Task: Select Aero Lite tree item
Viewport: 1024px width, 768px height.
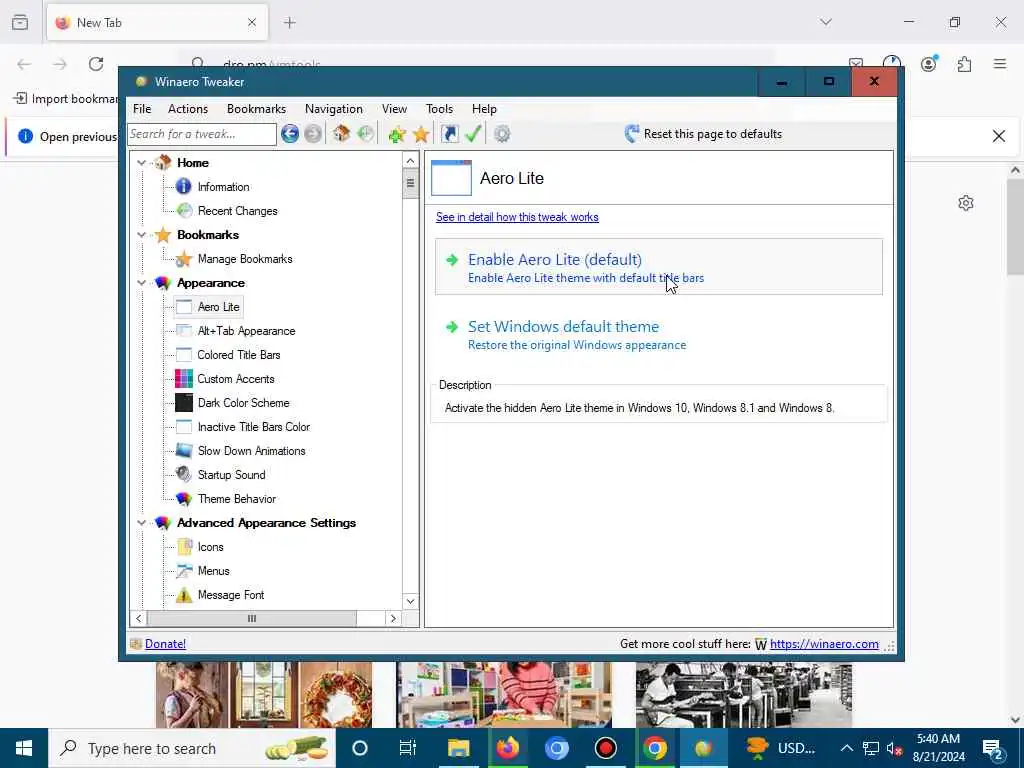Action: click(218, 307)
